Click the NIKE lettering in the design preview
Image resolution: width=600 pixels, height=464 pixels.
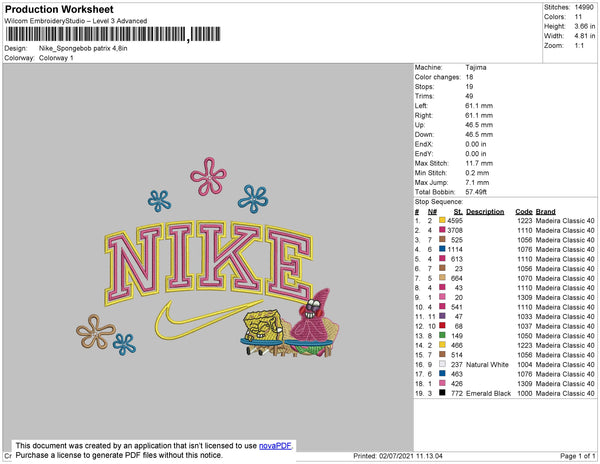click(209, 263)
